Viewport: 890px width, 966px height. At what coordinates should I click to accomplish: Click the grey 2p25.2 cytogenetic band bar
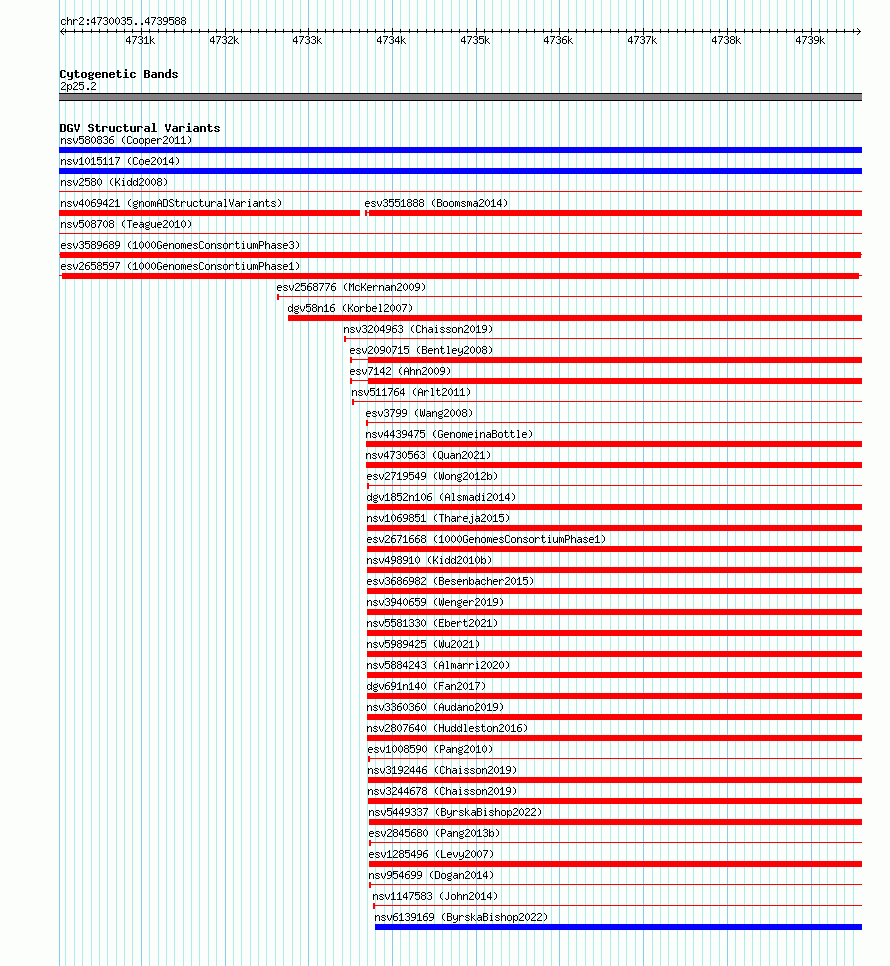[x=460, y=97]
